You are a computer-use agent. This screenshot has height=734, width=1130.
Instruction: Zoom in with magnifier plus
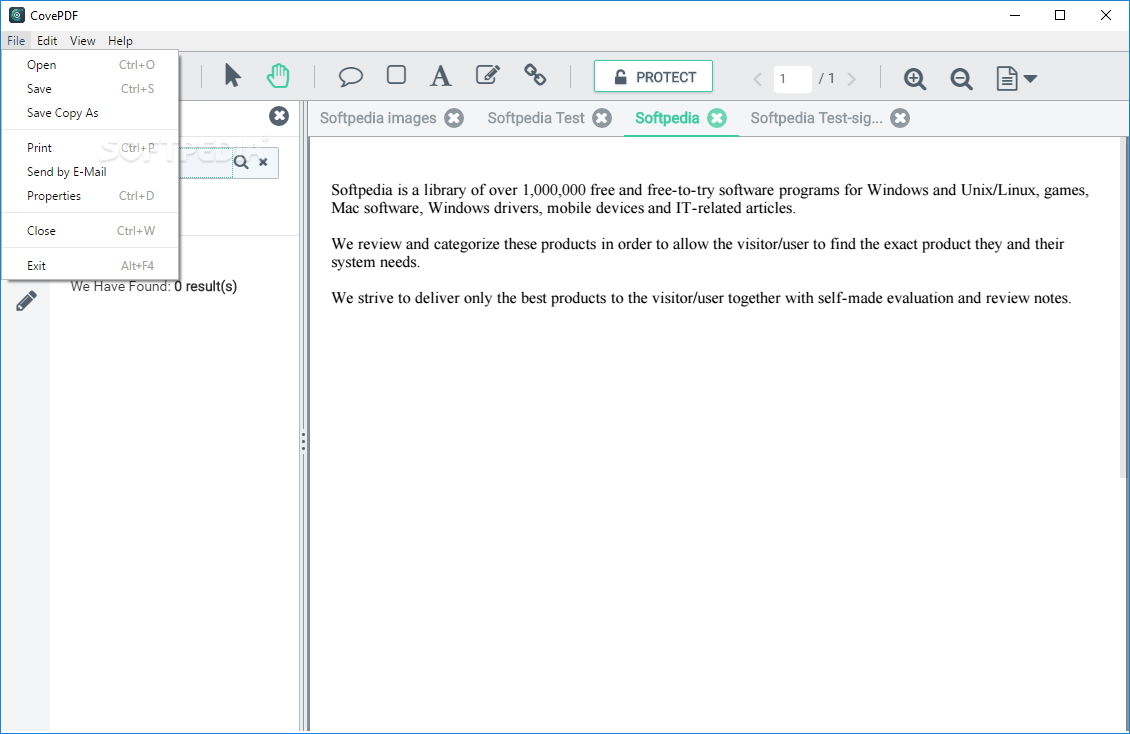pos(915,79)
